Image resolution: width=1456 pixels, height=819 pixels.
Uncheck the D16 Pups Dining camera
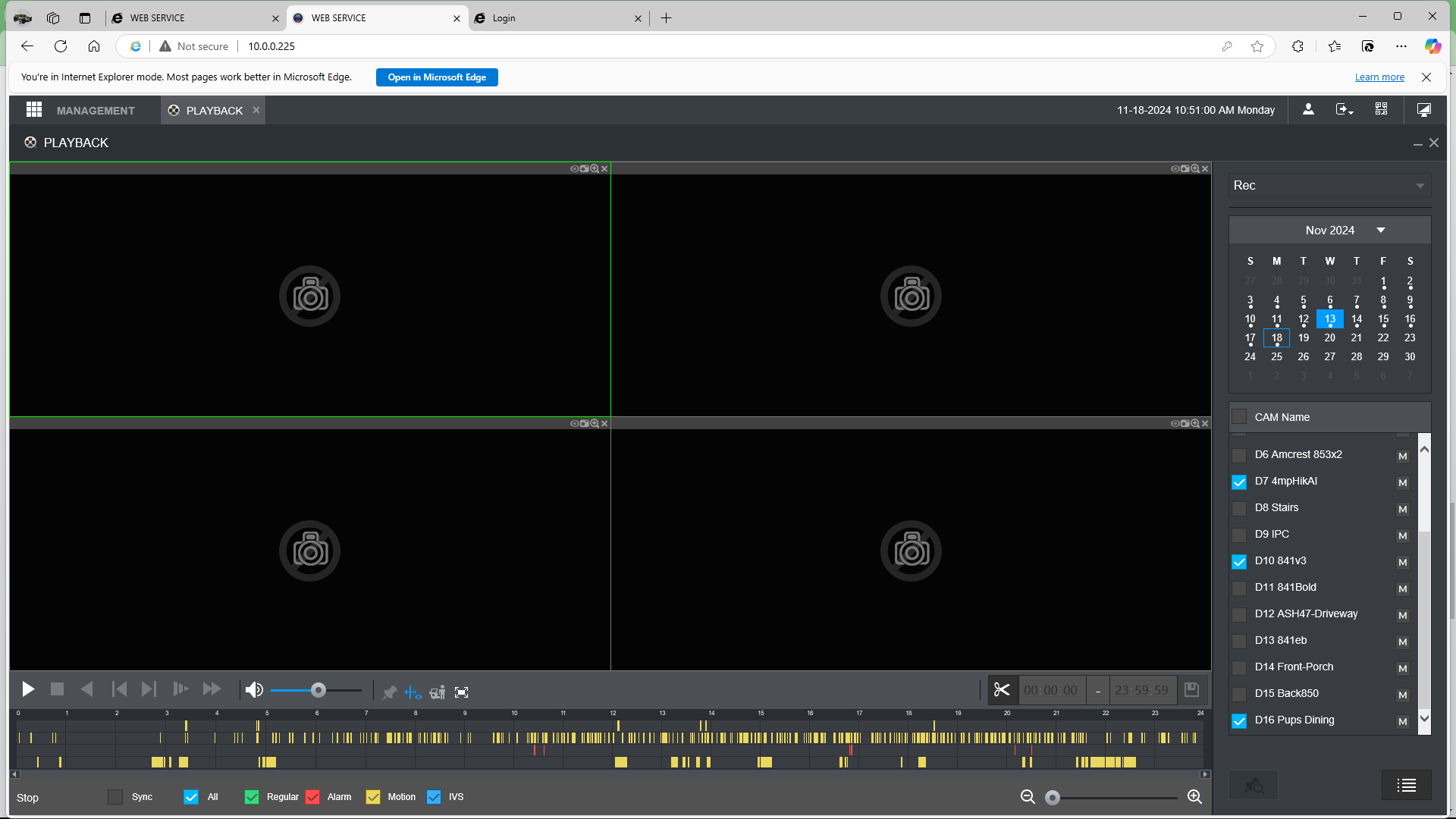pyautogui.click(x=1239, y=721)
